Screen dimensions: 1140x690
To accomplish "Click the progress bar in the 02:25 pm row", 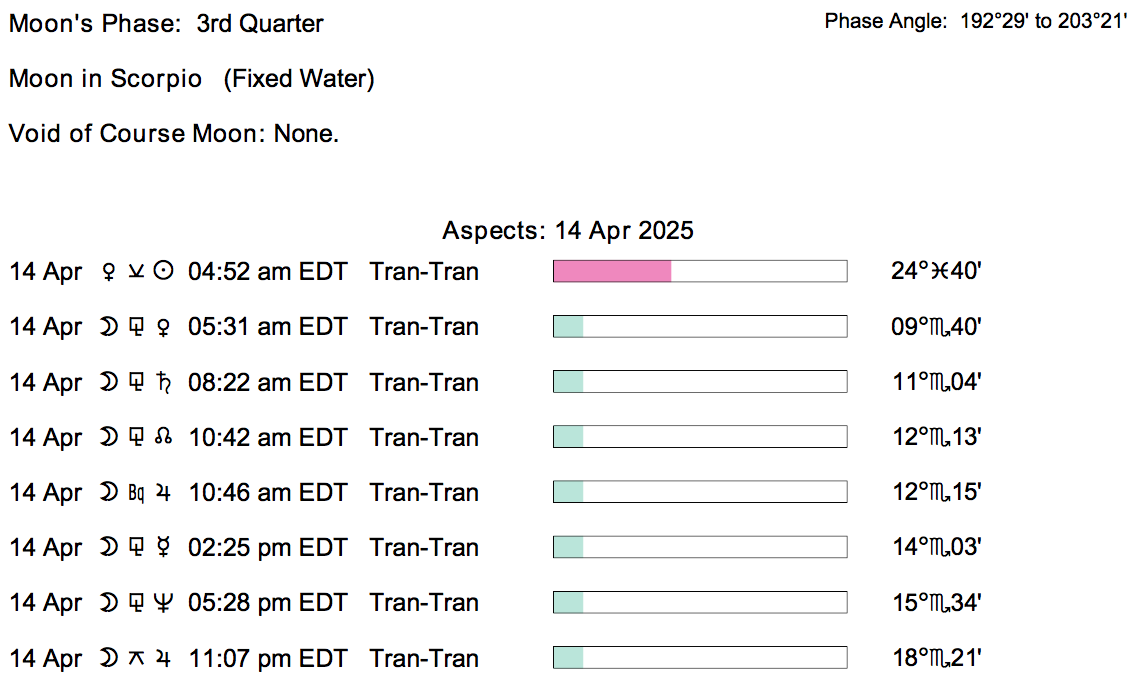I will 699,548.
